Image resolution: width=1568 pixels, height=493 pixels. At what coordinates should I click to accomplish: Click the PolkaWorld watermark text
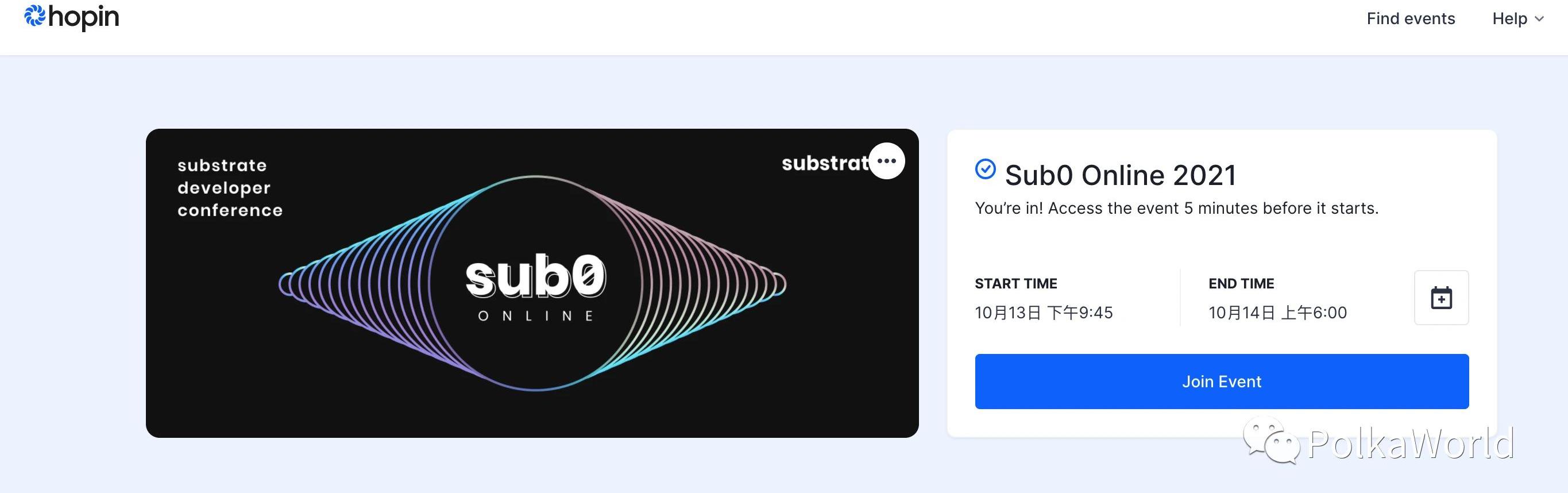[1411, 443]
